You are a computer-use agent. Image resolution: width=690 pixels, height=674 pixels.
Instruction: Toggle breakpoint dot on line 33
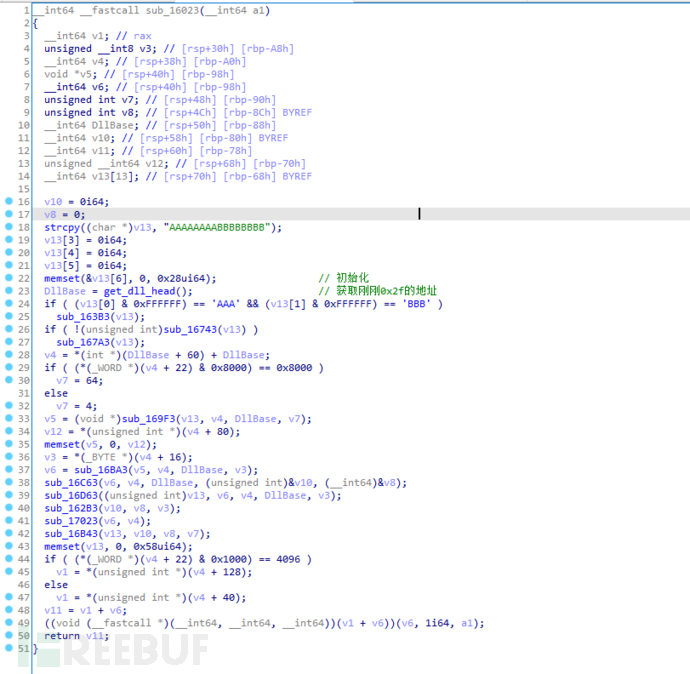[9, 418]
